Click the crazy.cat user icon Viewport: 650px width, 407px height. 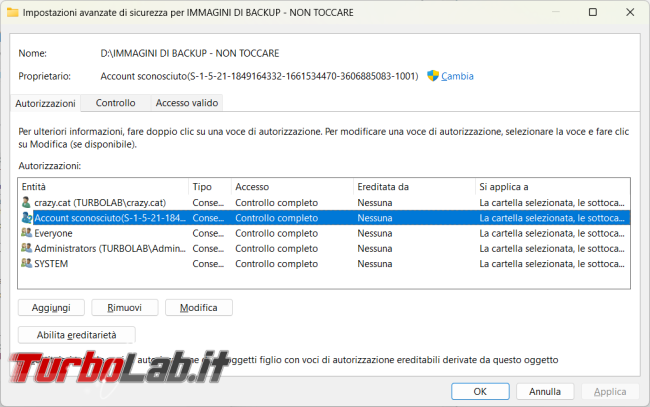[x=26, y=203]
